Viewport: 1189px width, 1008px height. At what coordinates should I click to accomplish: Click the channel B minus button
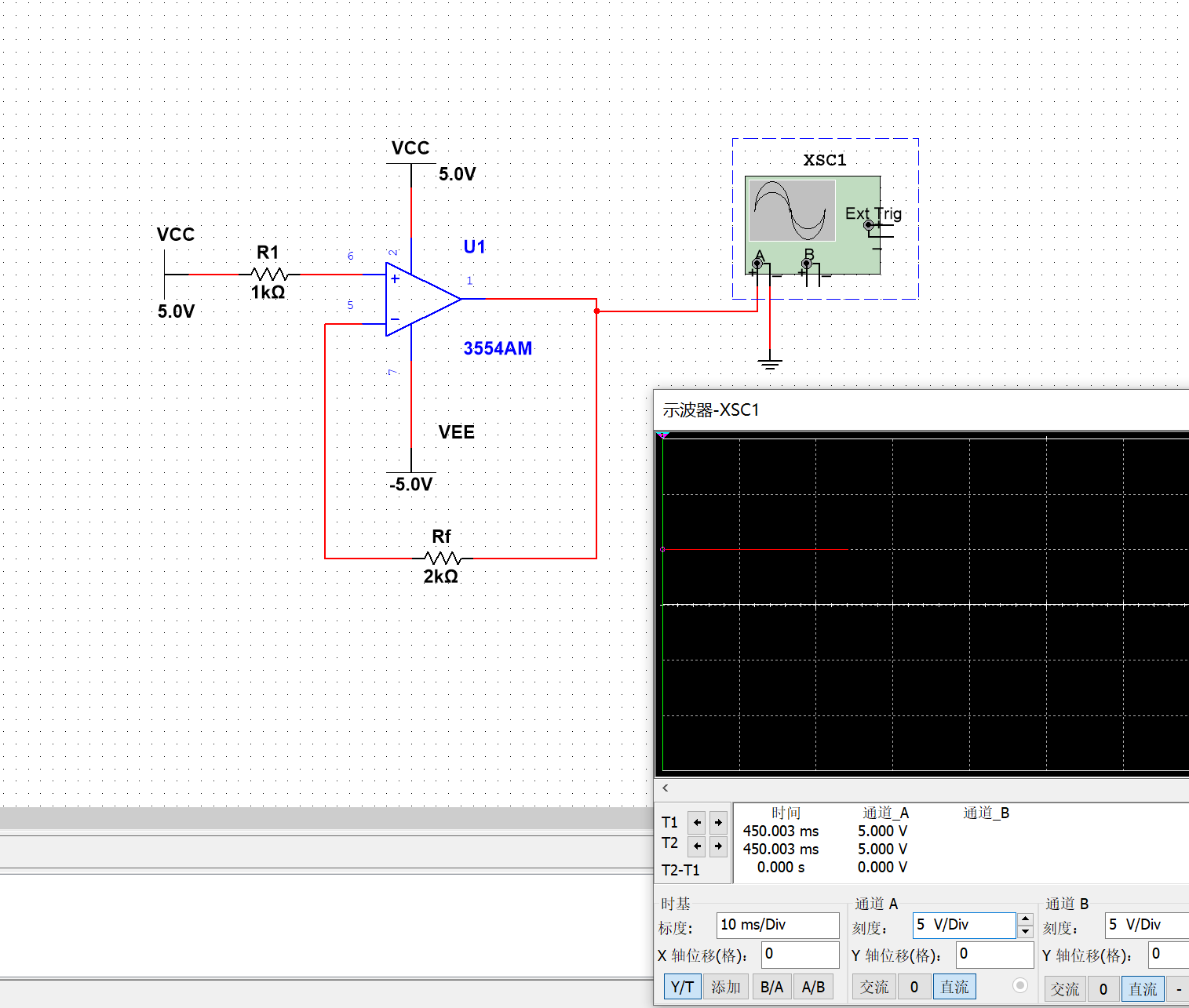pyautogui.click(x=1178, y=989)
